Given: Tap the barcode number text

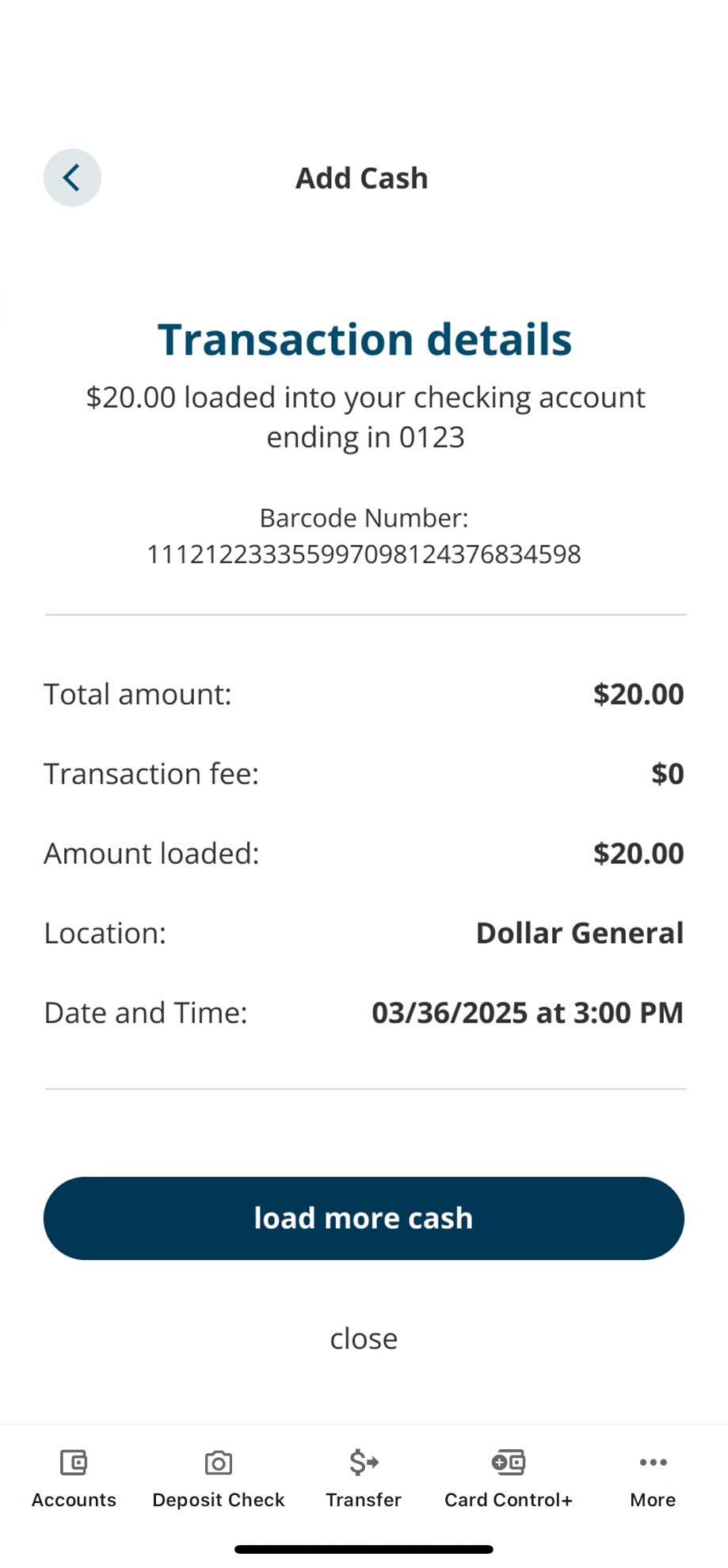Looking at the screenshot, I should click(364, 554).
